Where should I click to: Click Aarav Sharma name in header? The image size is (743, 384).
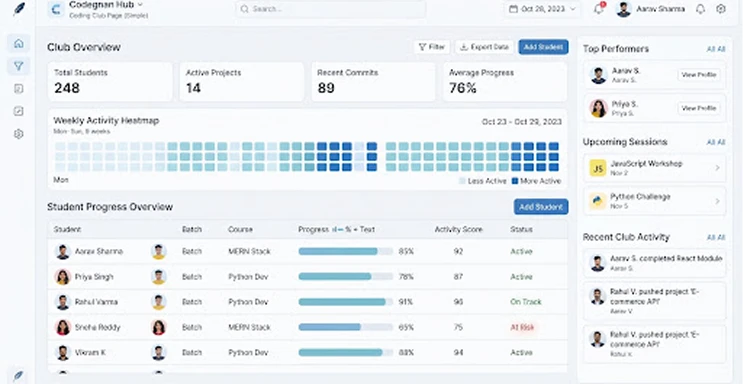pos(660,9)
